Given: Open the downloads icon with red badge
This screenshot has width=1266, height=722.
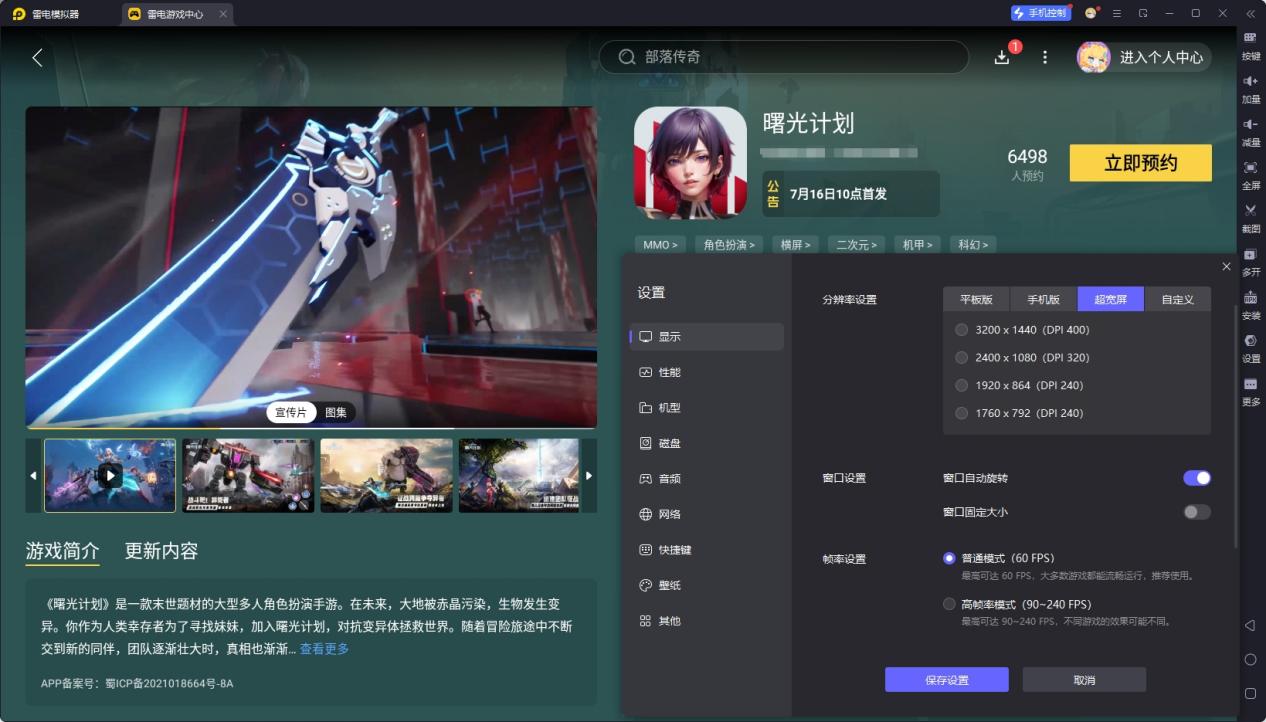Looking at the screenshot, I should 1003,57.
